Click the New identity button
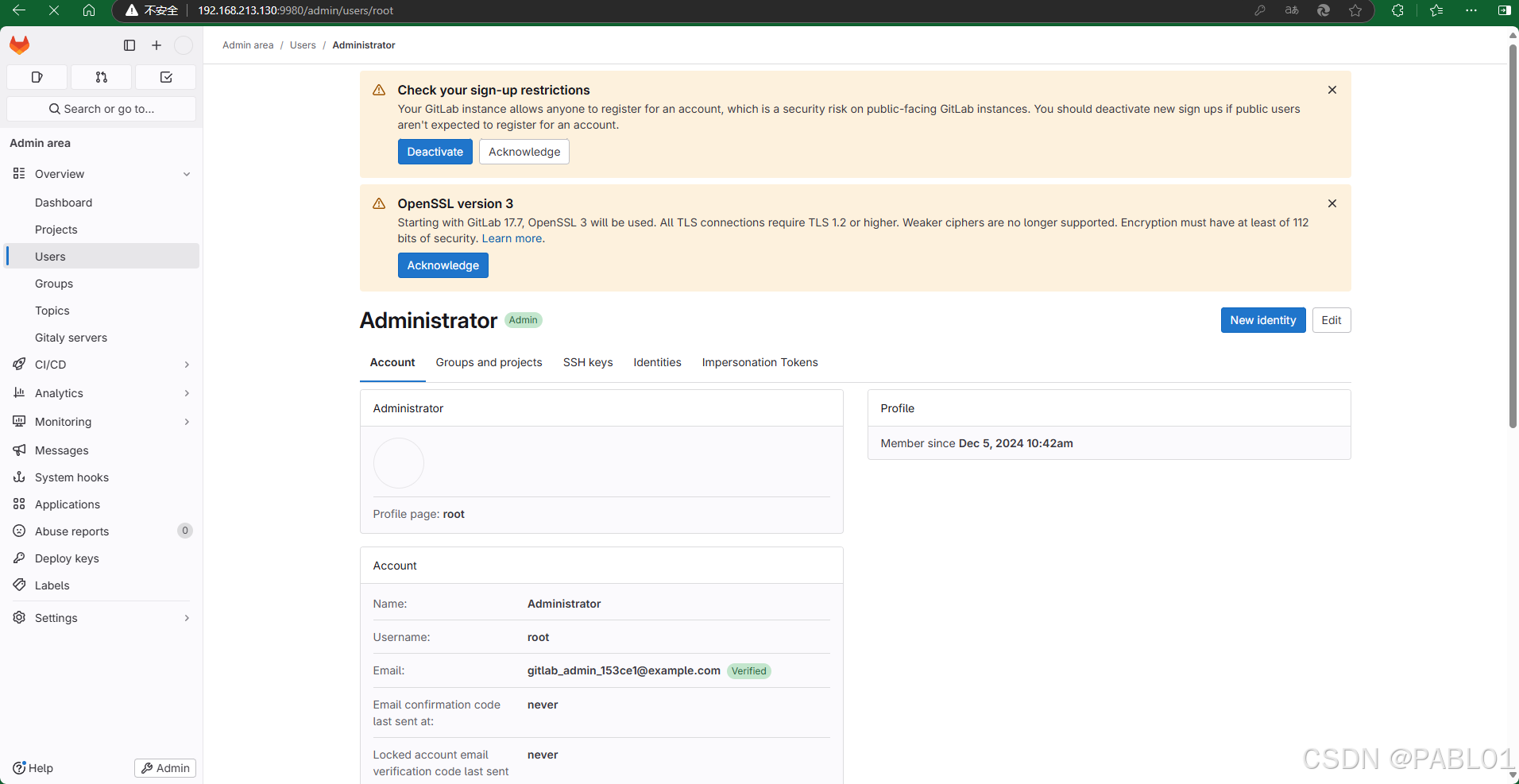 pos(1263,320)
